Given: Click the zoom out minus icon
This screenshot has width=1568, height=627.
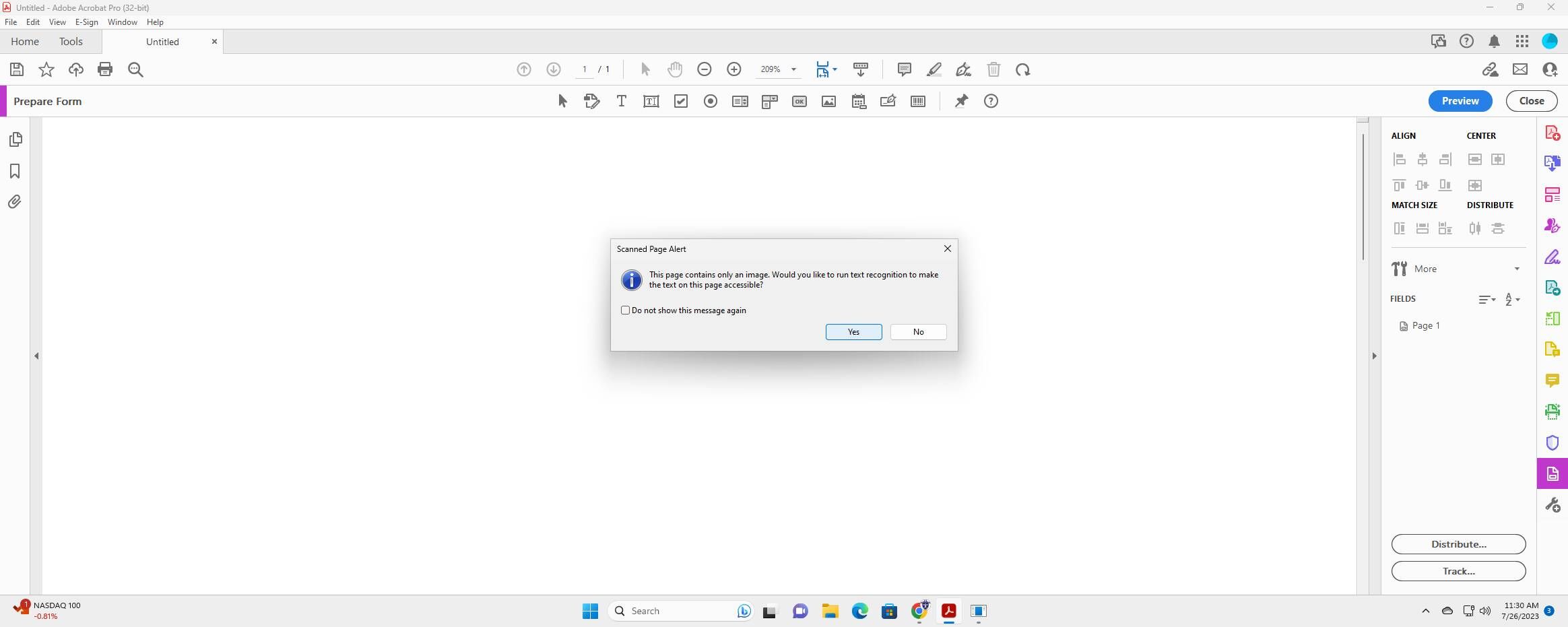Looking at the screenshot, I should point(705,69).
